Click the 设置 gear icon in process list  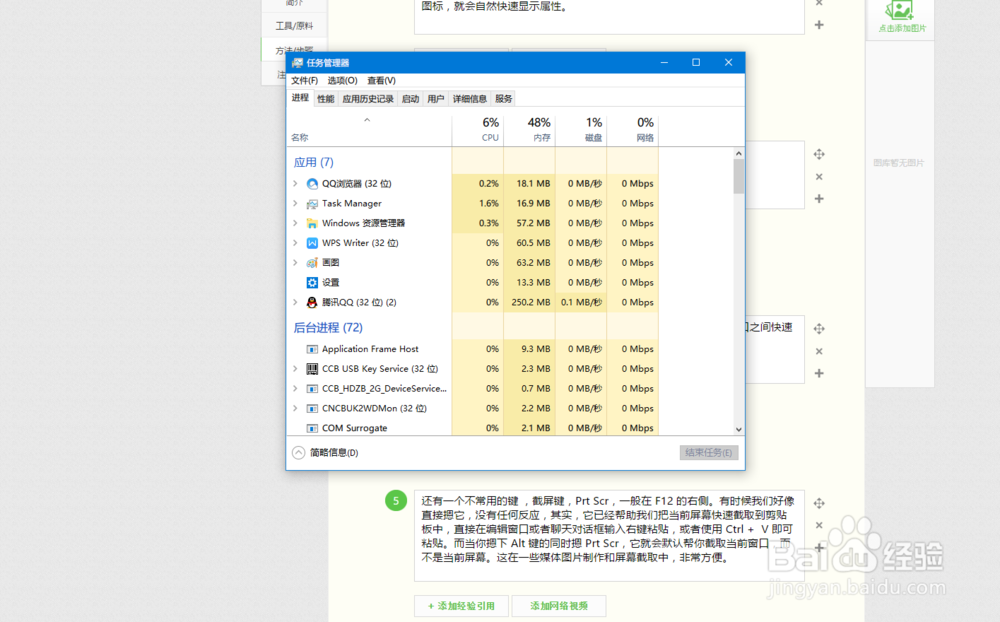pos(310,282)
